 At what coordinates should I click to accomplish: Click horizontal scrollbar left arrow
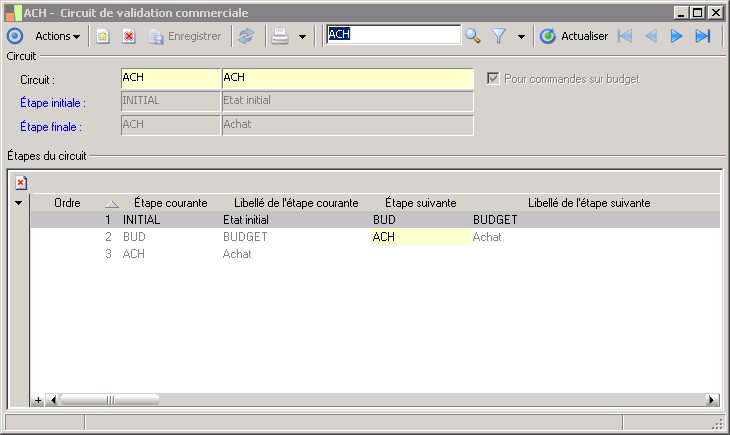point(53,400)
